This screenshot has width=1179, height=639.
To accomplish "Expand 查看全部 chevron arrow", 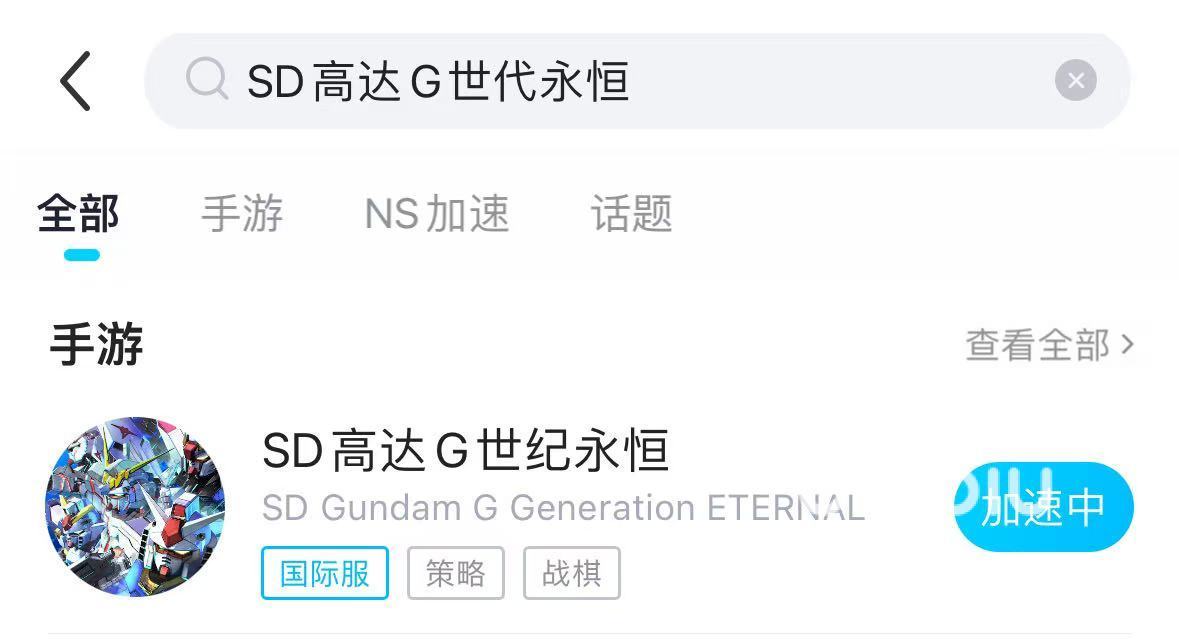I will click(x=1126, y=344).
